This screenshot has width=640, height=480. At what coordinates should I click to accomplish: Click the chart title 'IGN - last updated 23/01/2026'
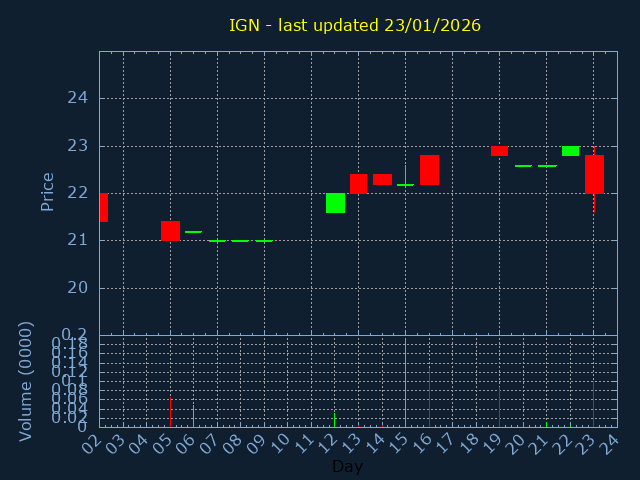(x=355, y=25)
